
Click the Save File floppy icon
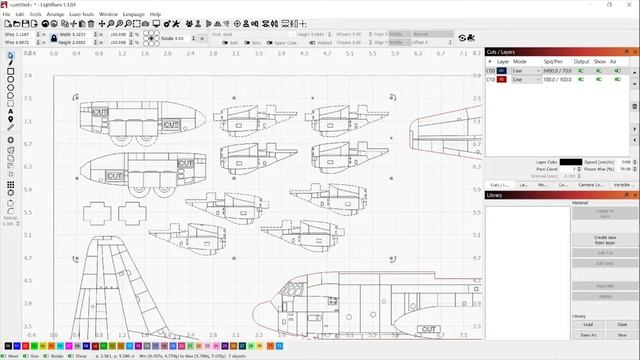(25, 24)
